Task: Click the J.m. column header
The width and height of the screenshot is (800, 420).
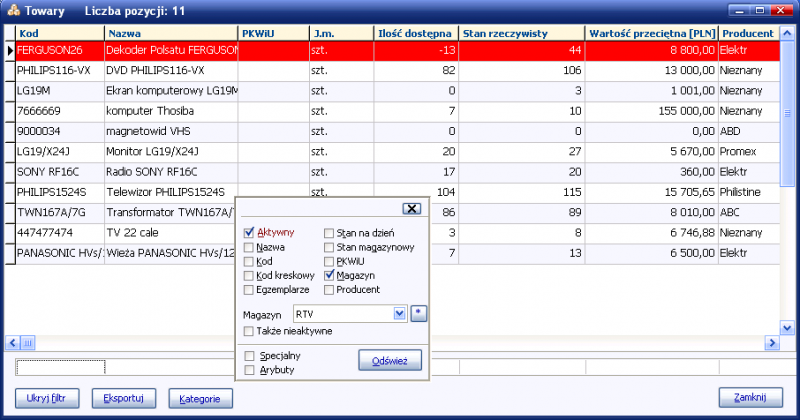Action: 341,33
